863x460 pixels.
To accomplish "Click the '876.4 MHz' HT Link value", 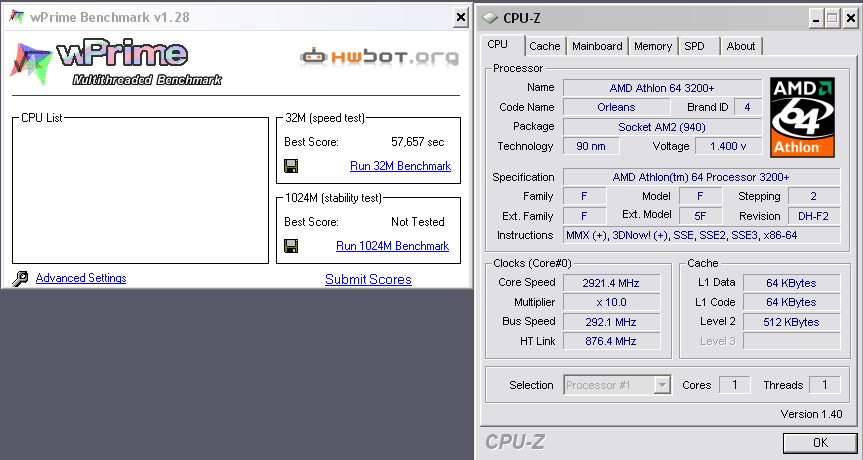I will point(611,341).
